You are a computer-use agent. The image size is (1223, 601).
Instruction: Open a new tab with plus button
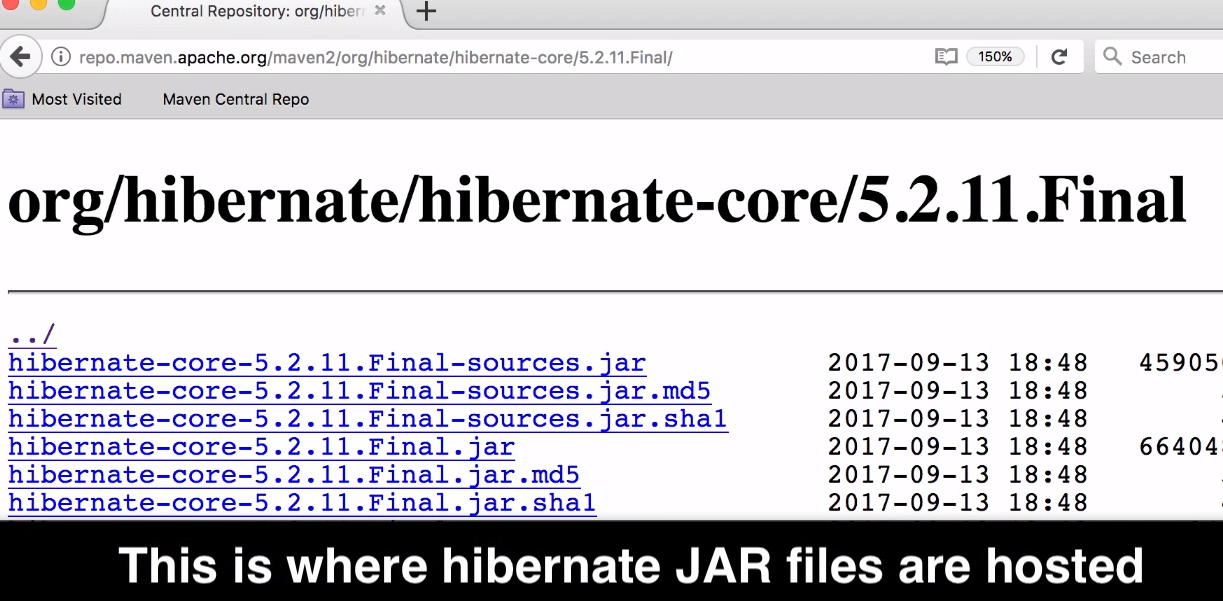click(x=426, y=11)
